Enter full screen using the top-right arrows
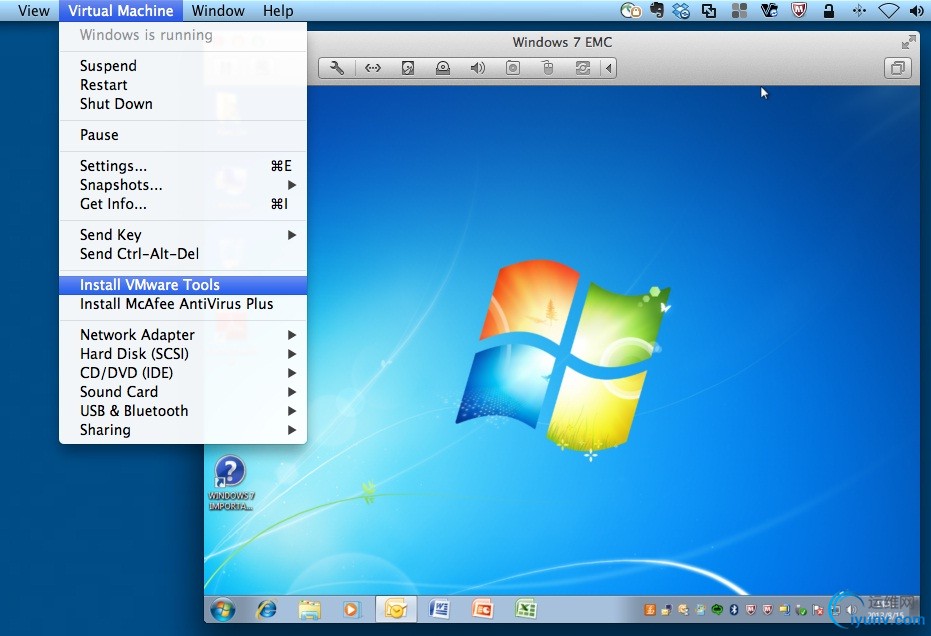The image size is (931, 636). point(908,42)
